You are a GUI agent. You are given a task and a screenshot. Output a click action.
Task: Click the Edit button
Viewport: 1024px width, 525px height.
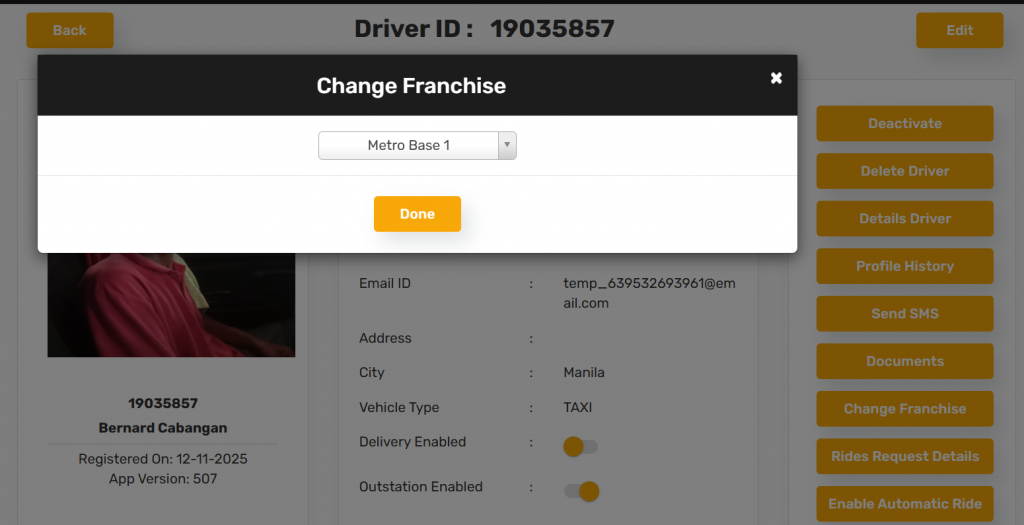[959, 30]
